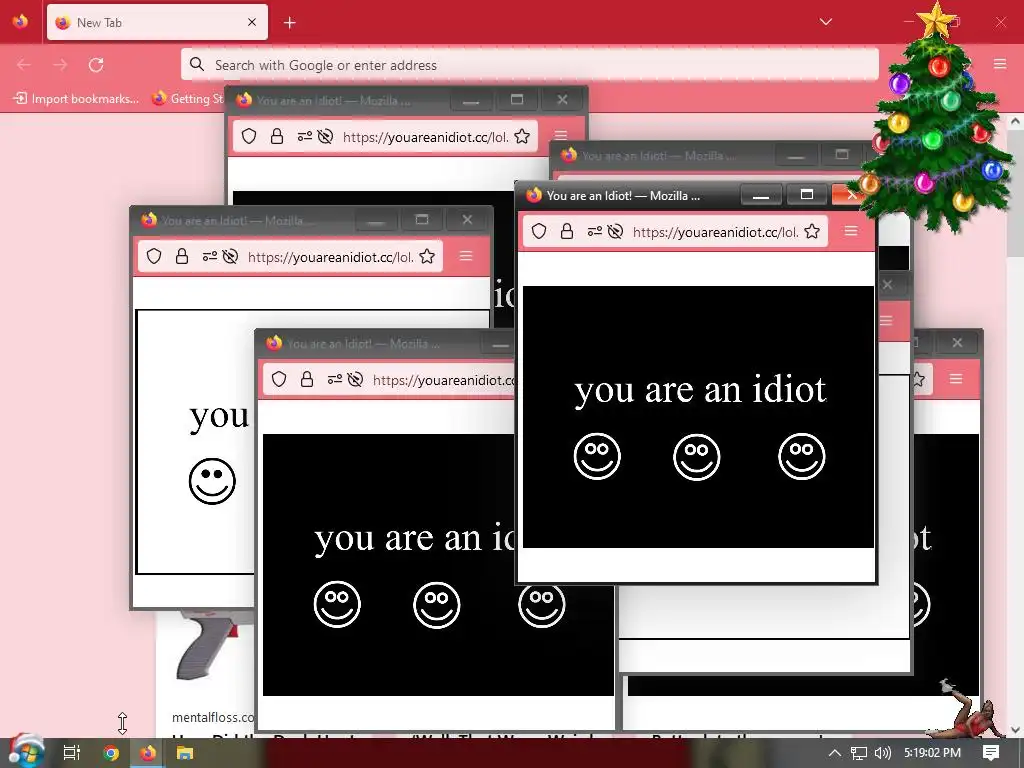Screen dimensions: 1024x768
Task: Reload the page in the main Firefox window
Action: tap(96, 65)
